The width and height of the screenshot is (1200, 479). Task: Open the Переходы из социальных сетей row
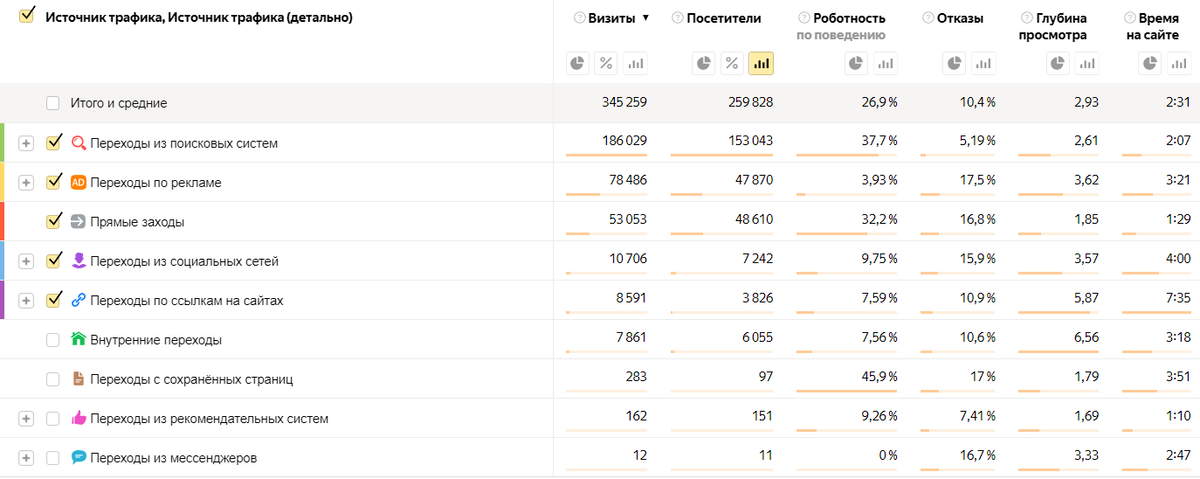(26, 261)
